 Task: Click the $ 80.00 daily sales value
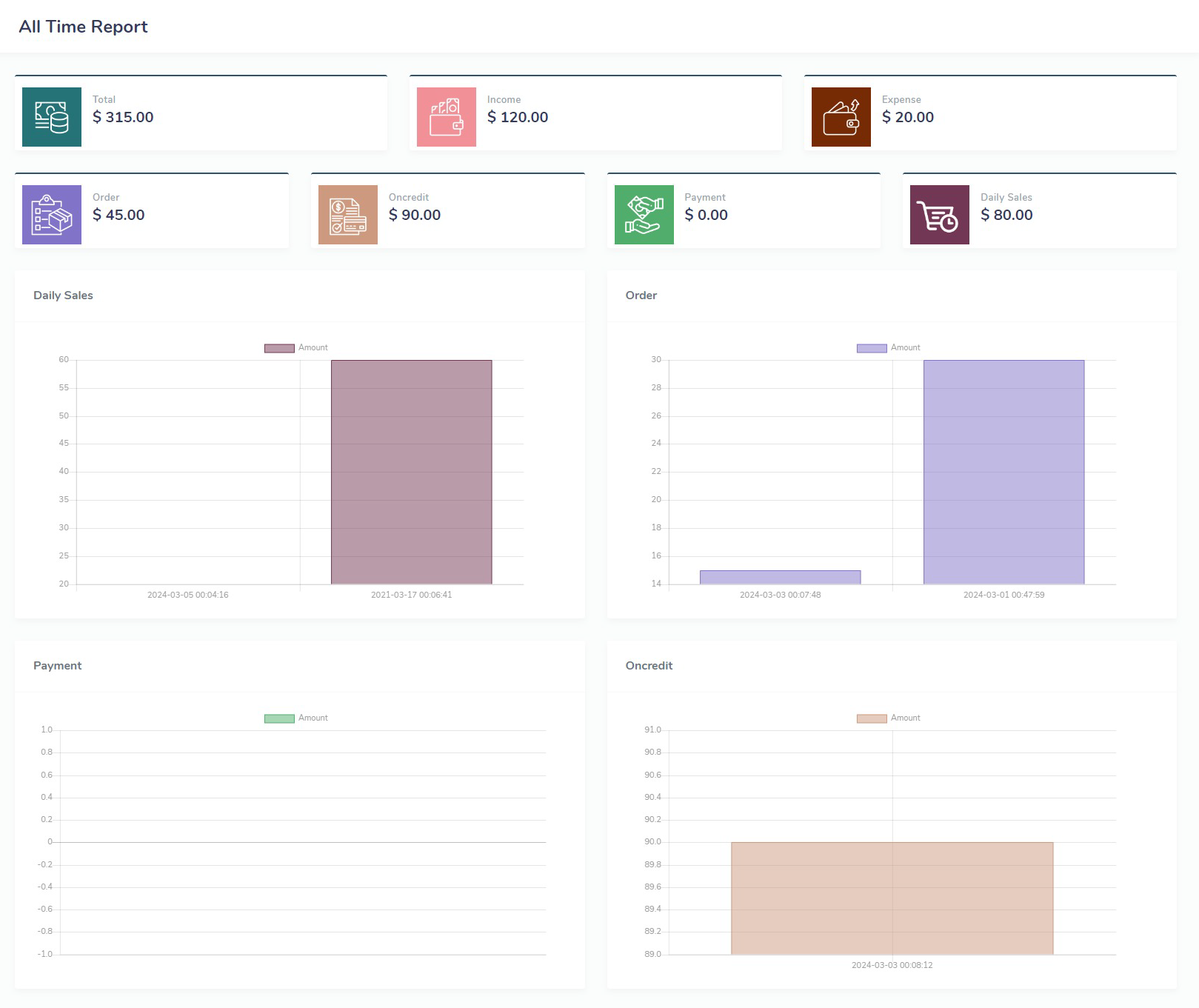1006,215
